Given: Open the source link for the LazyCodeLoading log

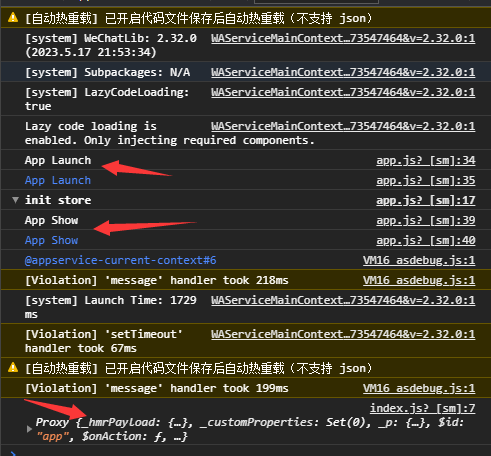Looking at the screenshot, I should coord(343,92).
